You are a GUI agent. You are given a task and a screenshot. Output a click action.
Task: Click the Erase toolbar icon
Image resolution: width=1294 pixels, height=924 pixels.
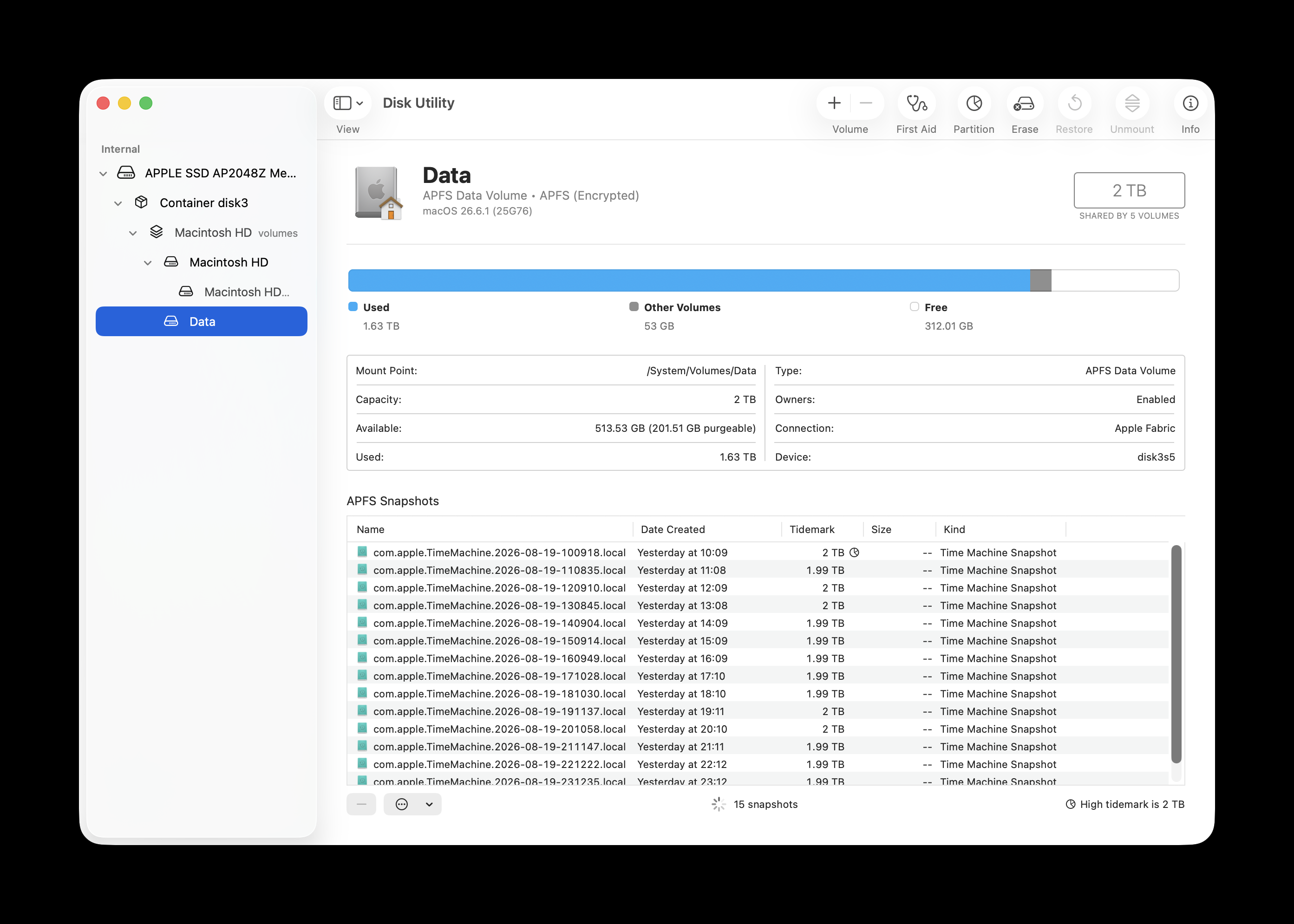click(x=1024, y=103)
